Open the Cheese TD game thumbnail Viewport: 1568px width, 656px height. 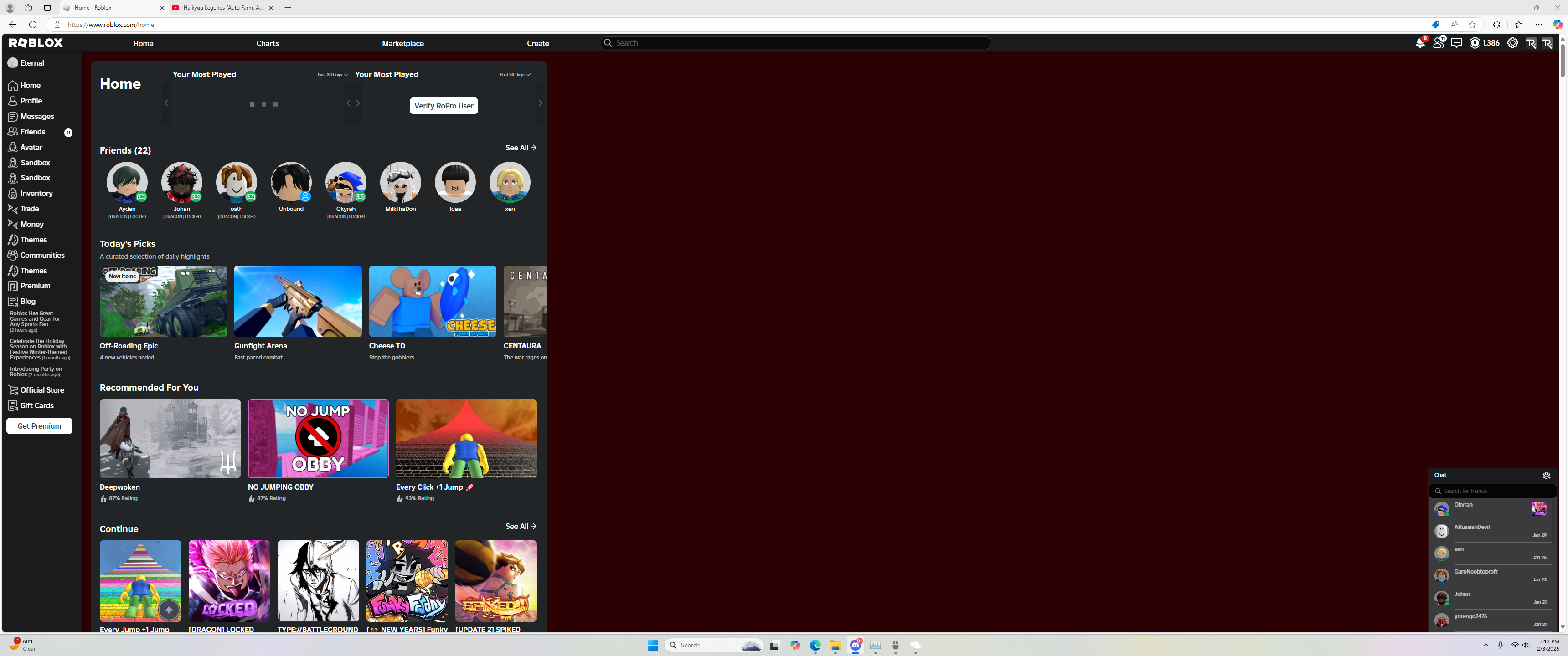[x=432, y=301]
